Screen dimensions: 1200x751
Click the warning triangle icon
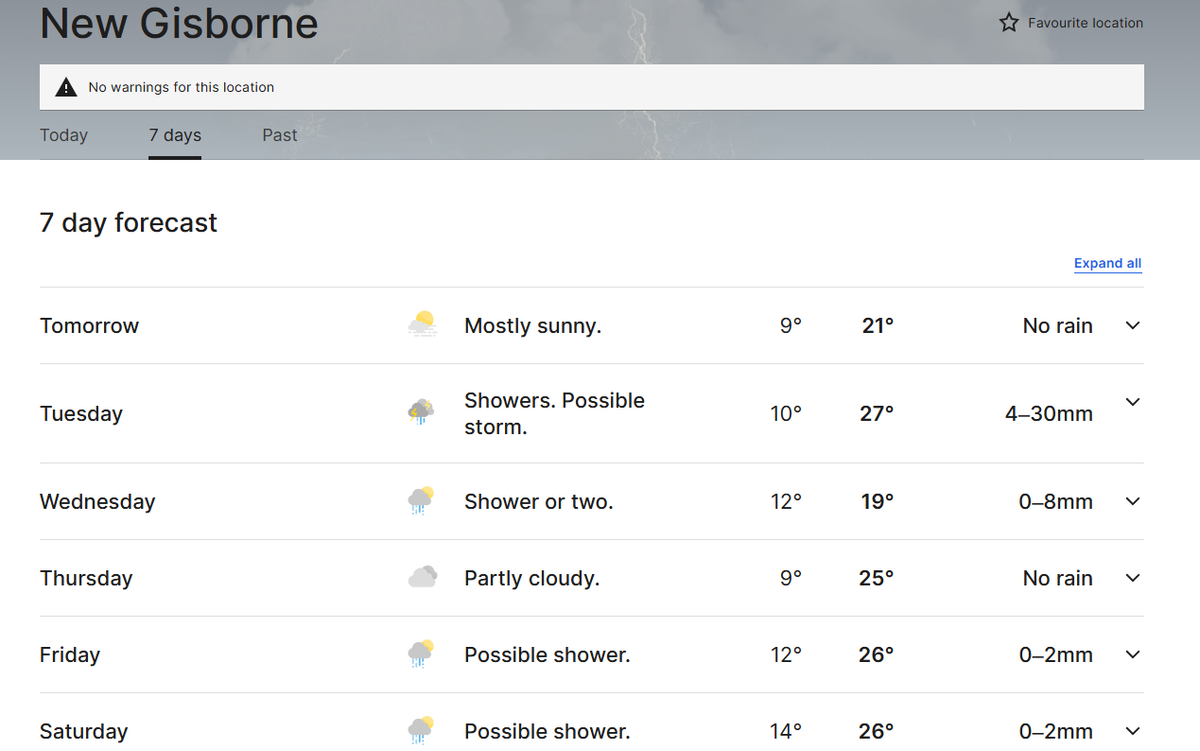click(66, 87)
